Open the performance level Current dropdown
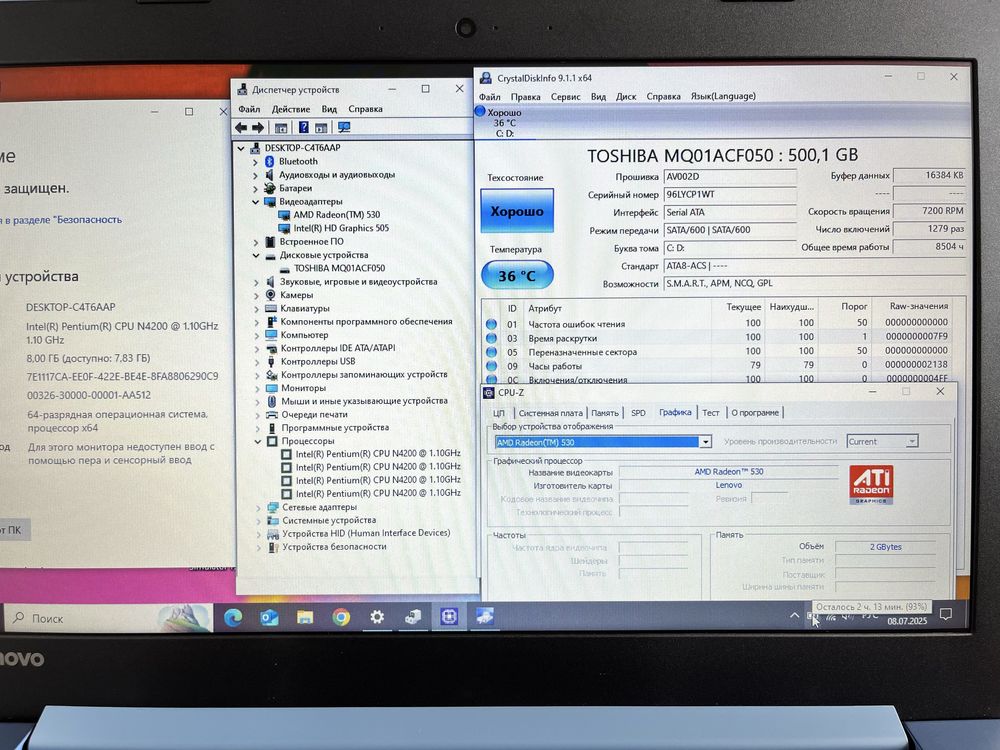 [912, 441]
